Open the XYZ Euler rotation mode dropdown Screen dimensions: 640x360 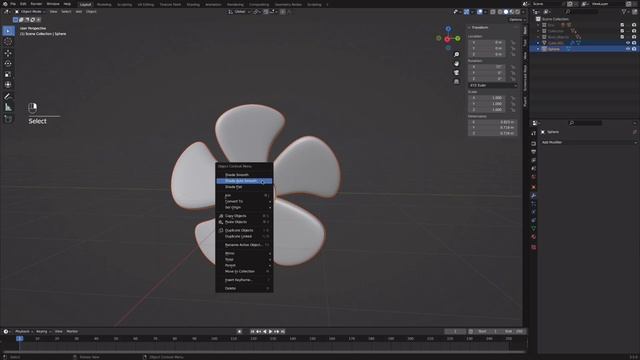(x=493, y=86)
